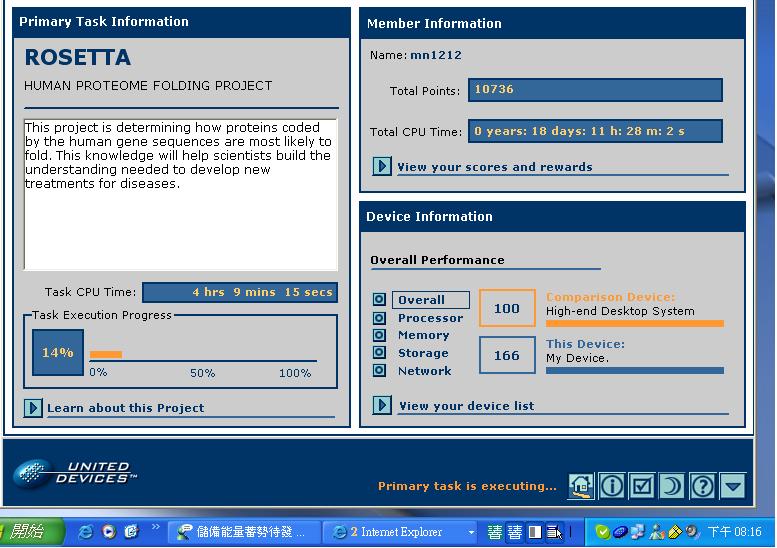Open the Start menu
This screenshot has height=548, width=777.
point(30,532)
